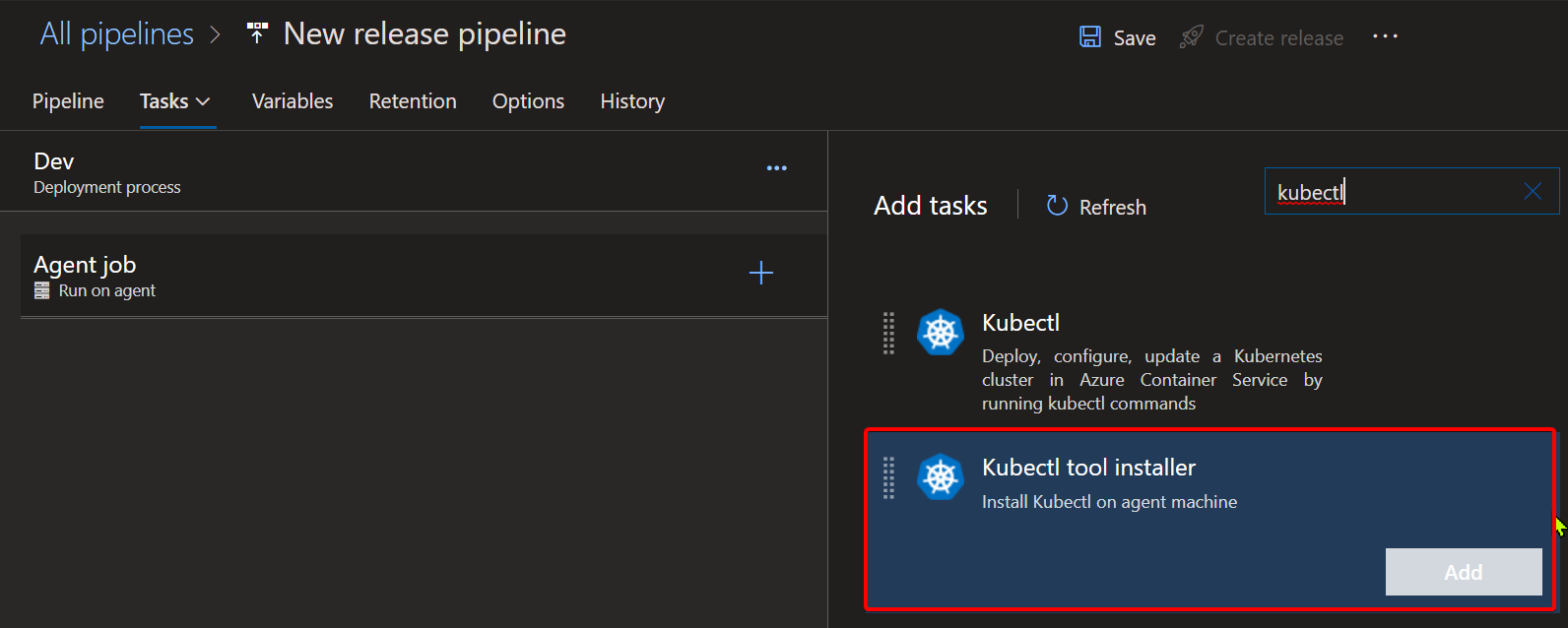The height and width of the screenshot is (628, 1568).
Task: Click the Add tasks heading
Action: tap(930, 206)
